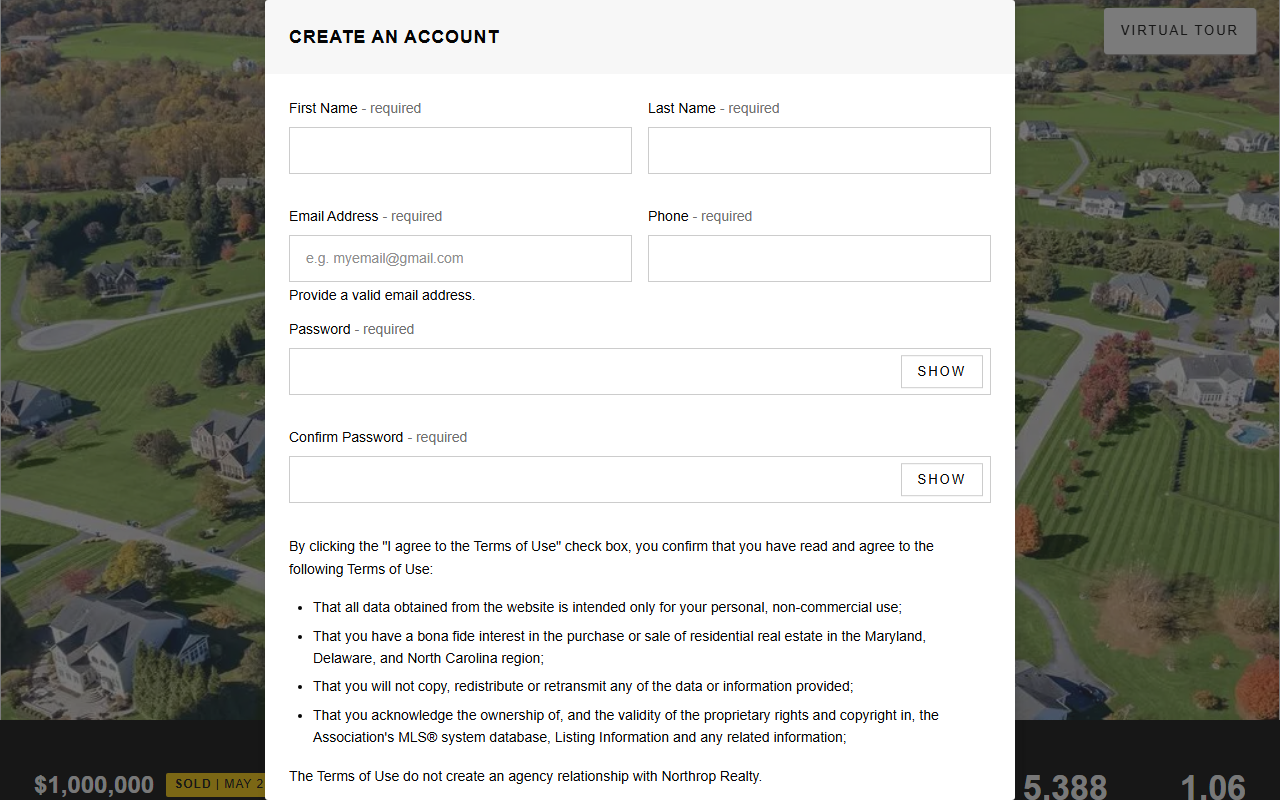Click inside the Password text box
The height and width of the screenshot is (800, 1280).
click(594, 371)
